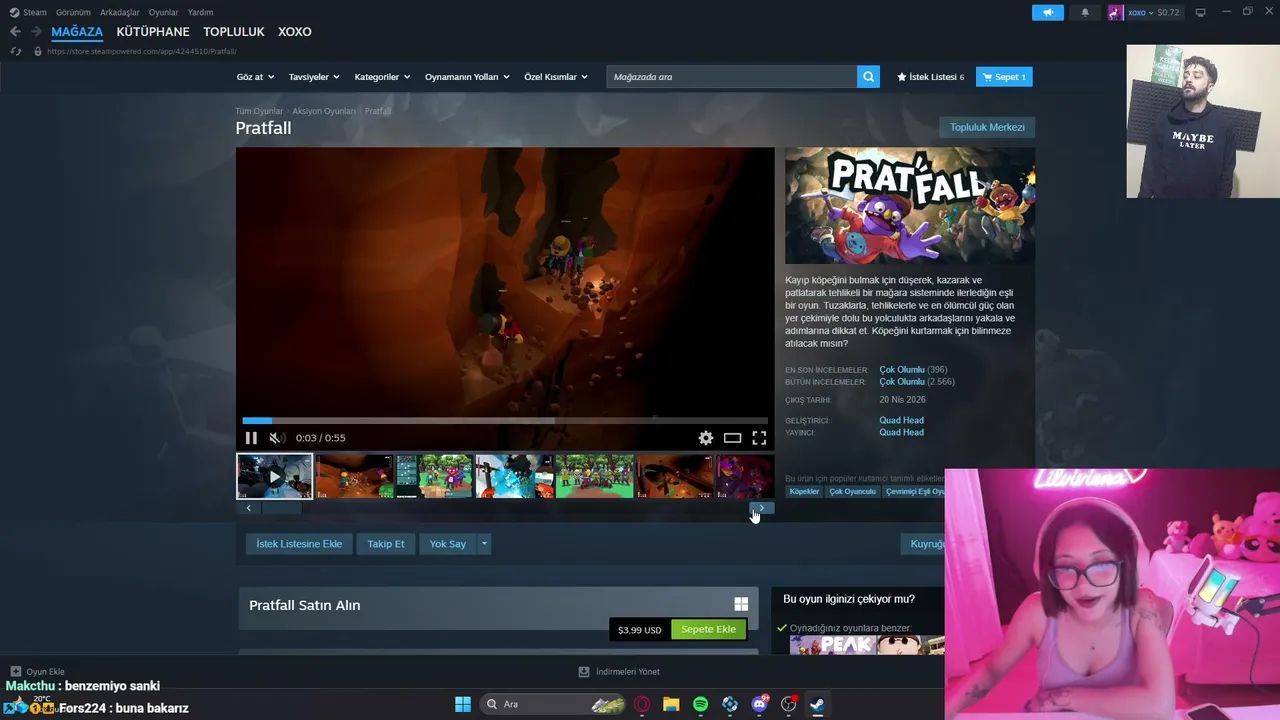Select the first trailer thumbnail with play icon
This screenshot has height=720, width=1280.
(275, 476)
